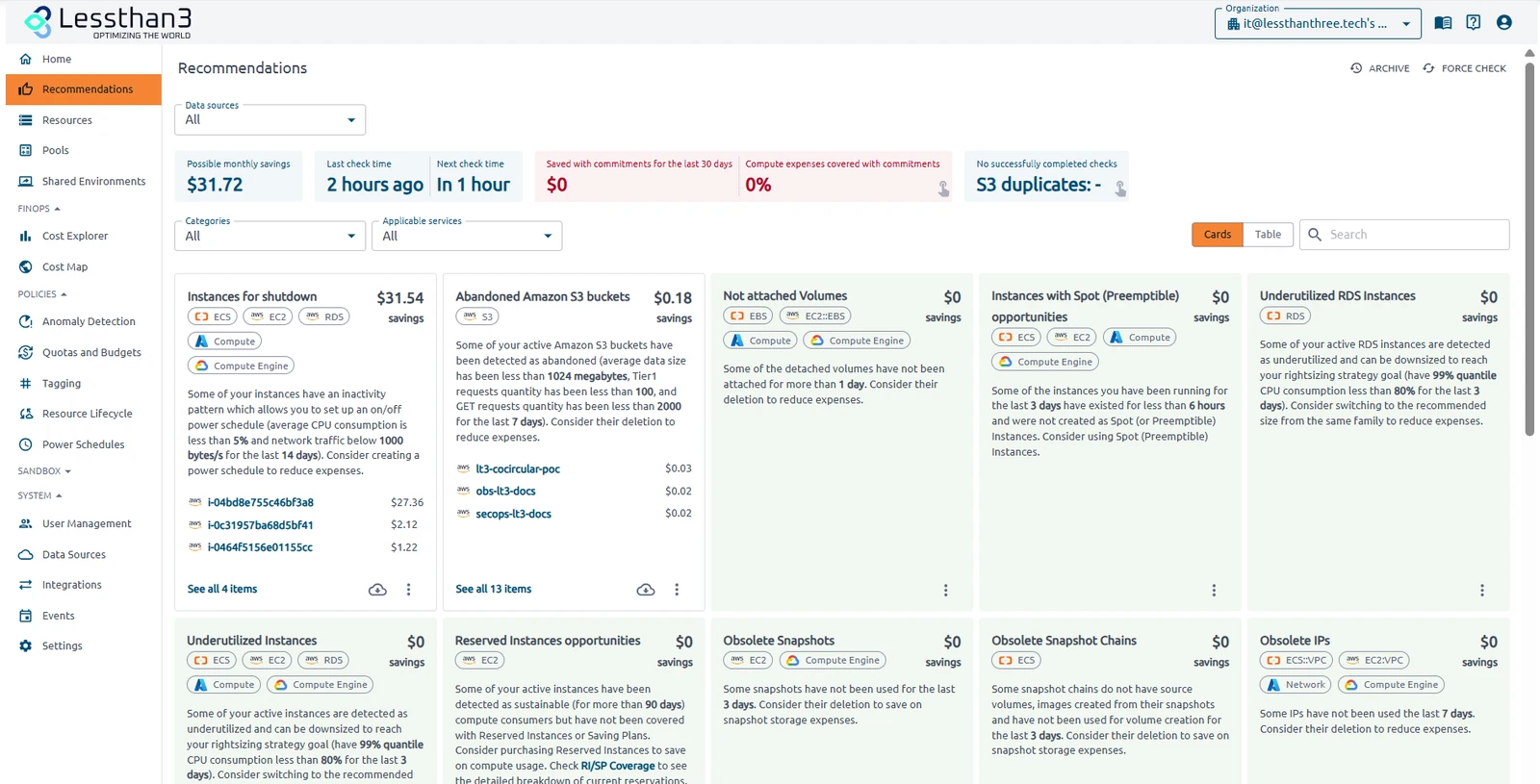Screen dimensions: 1540x784
Task: Open the user profile icon in header
Action: click(1504, 22)
